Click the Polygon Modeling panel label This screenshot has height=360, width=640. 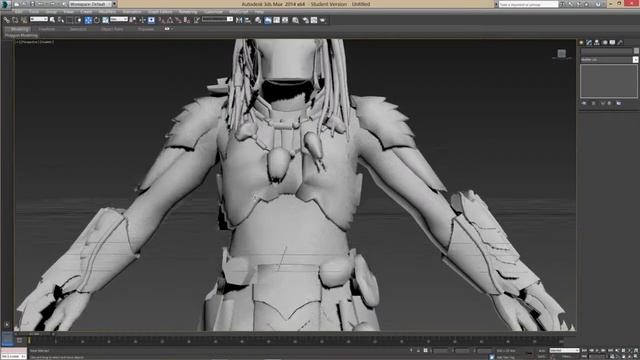pyautogui.click(x=21, y=36)
